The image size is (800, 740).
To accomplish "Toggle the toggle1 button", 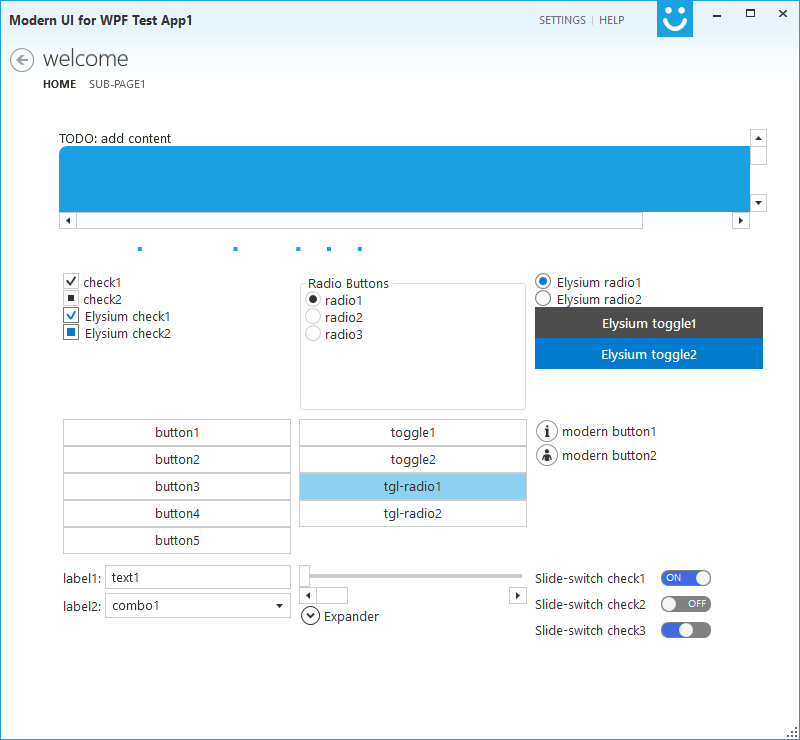I will [x=413, y=433].
